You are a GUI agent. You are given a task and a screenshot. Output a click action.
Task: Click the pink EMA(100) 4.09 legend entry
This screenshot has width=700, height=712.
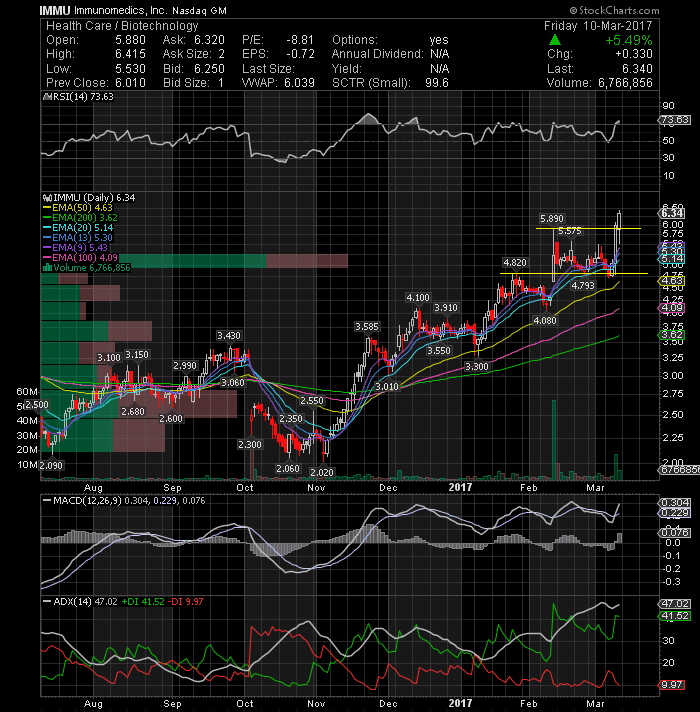pyautogui.click(x=80, y=257)
